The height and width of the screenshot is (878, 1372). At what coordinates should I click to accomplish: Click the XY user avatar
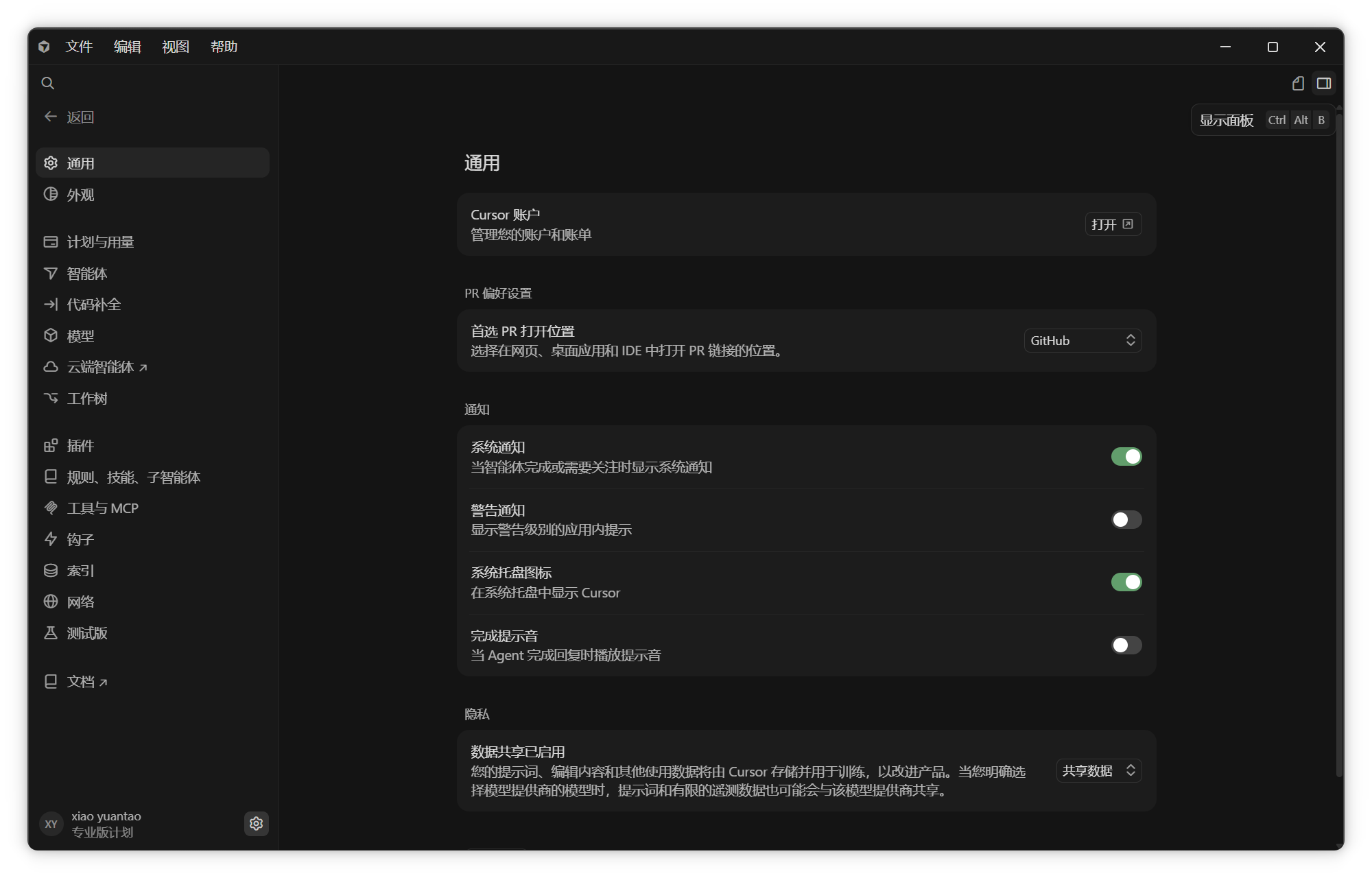pyautogui.click(x=51, y=824)
